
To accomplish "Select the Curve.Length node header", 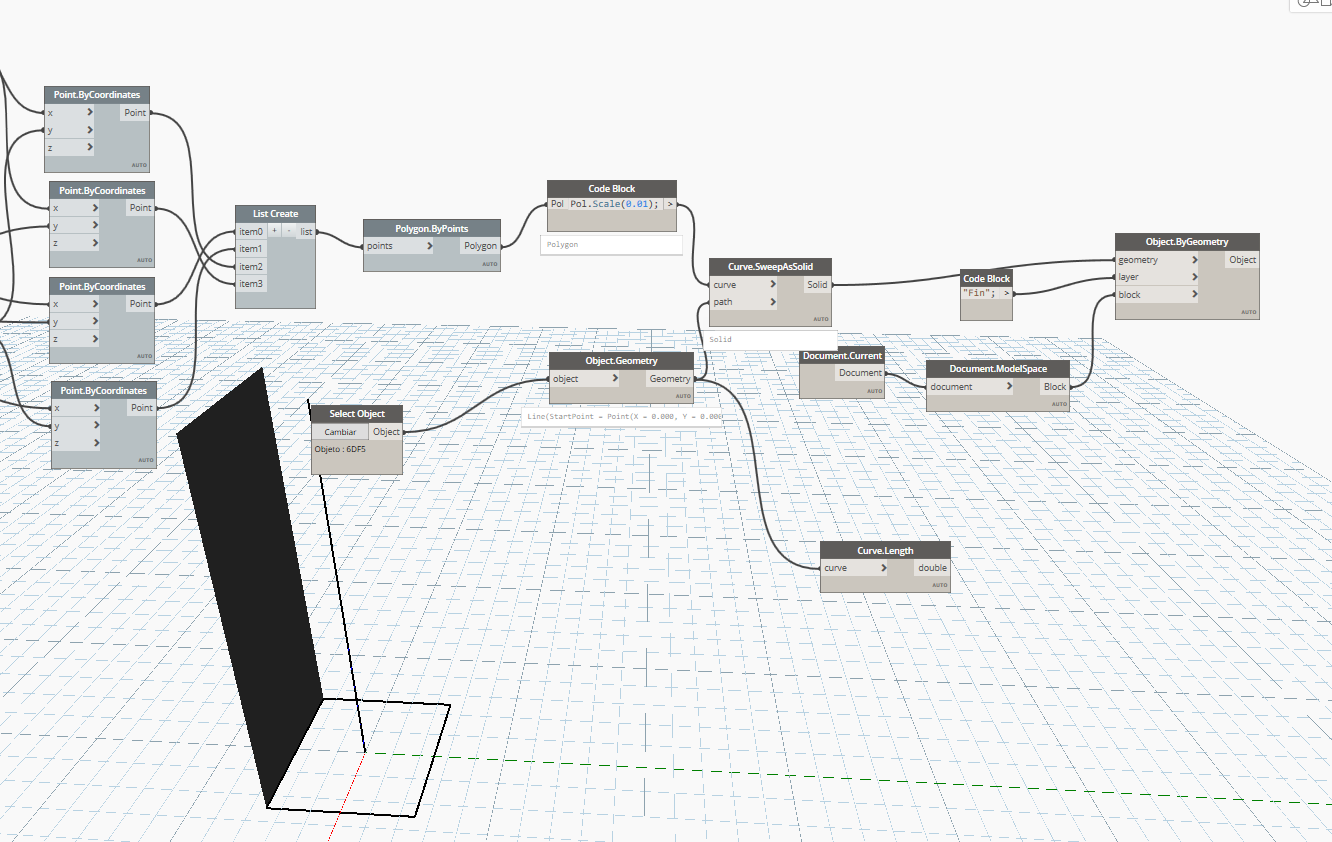I will 885,550.
